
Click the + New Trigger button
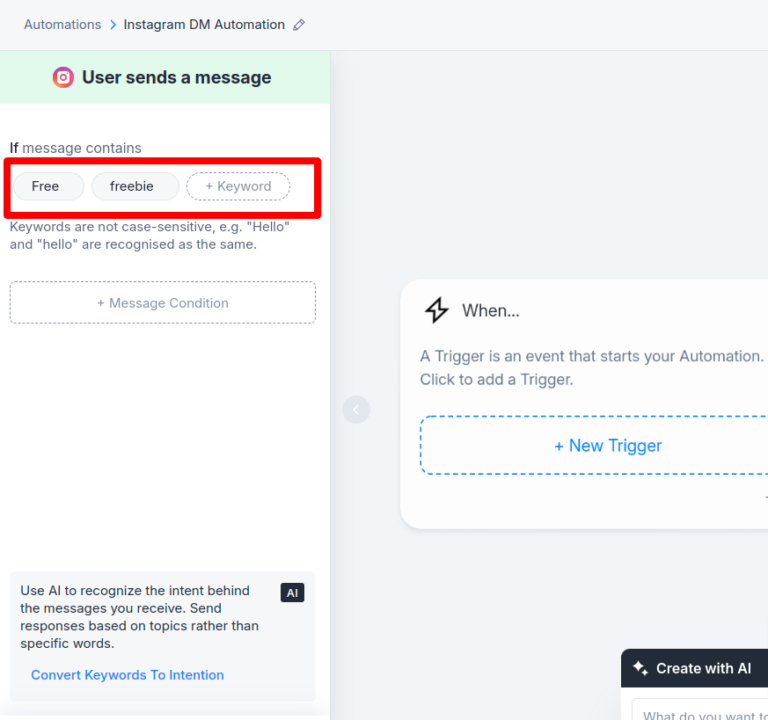click(x=607, y=446)
